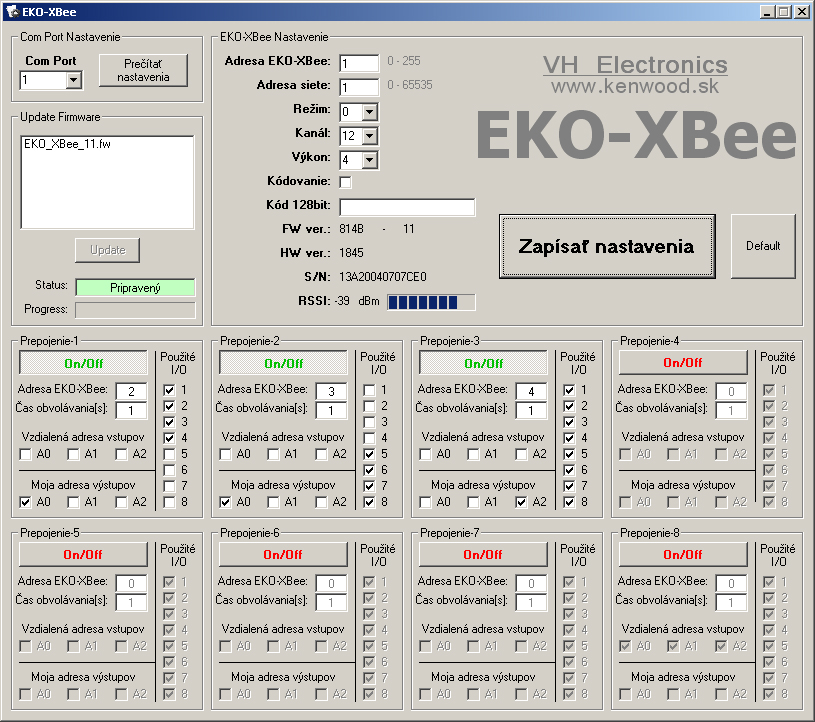Check Vzdialená adresa vstupov A1 in Prepojenie-1
This screenshot has height=722, width=815.
click(73, 454)
